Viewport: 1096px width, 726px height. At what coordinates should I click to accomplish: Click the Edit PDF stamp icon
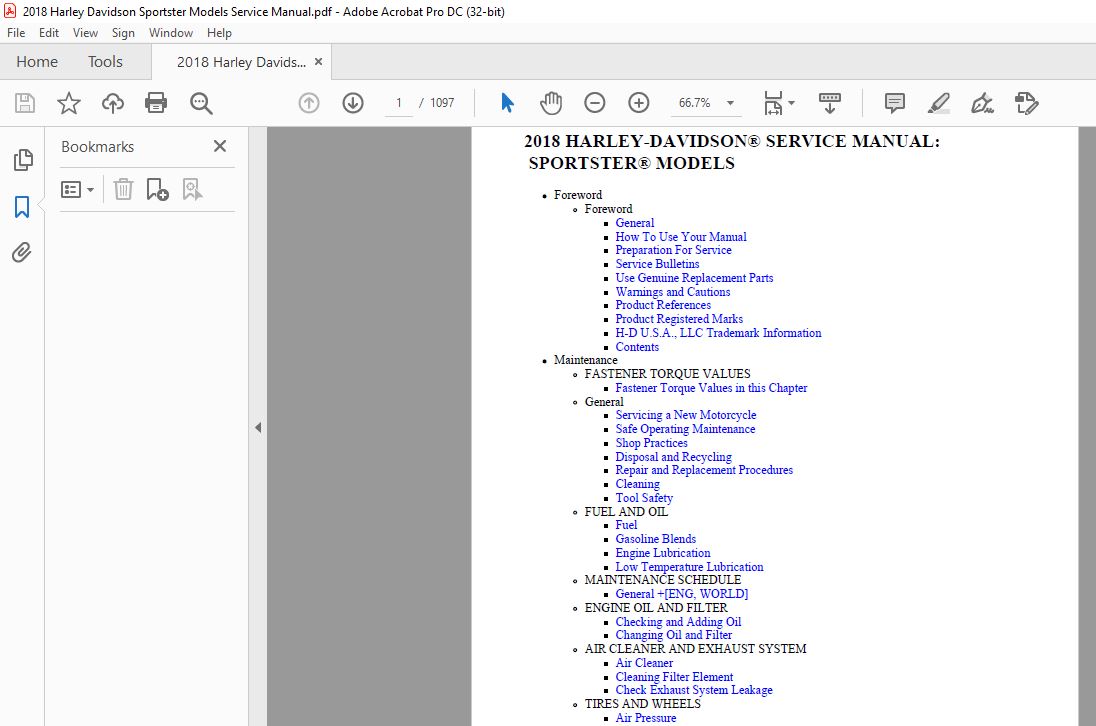(x=1026, y=103)
